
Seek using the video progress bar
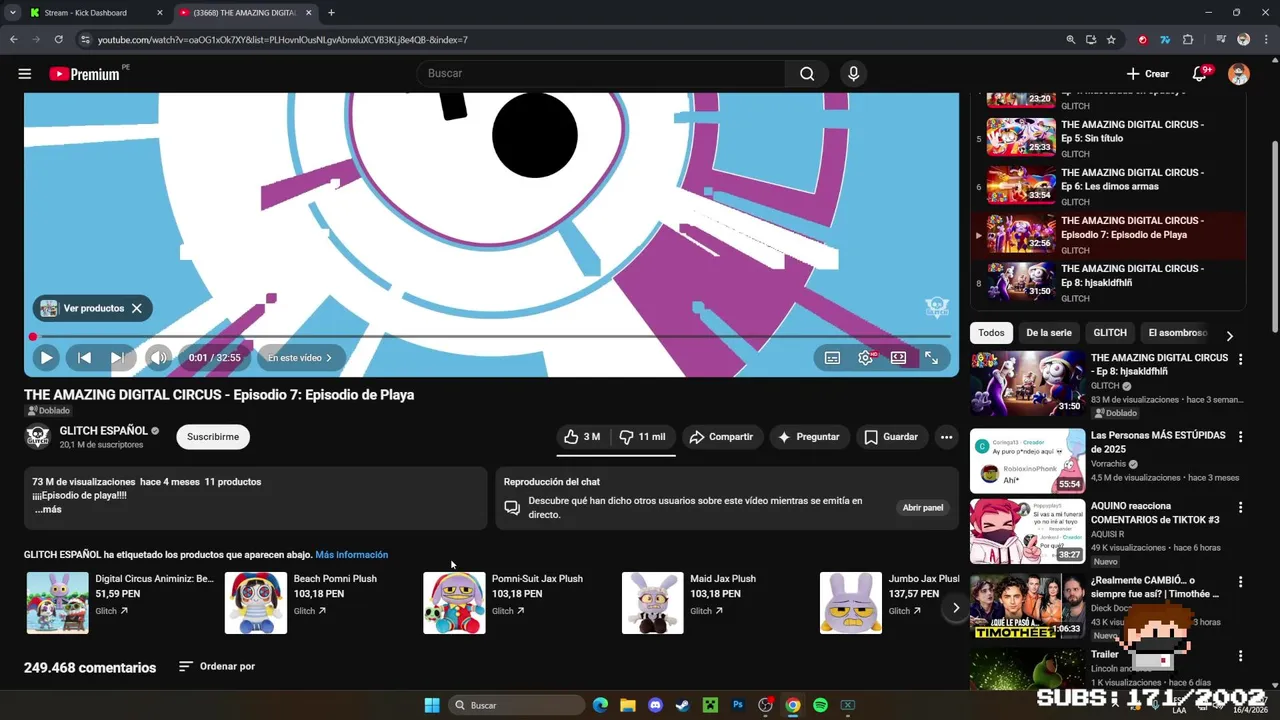(491, 337)
